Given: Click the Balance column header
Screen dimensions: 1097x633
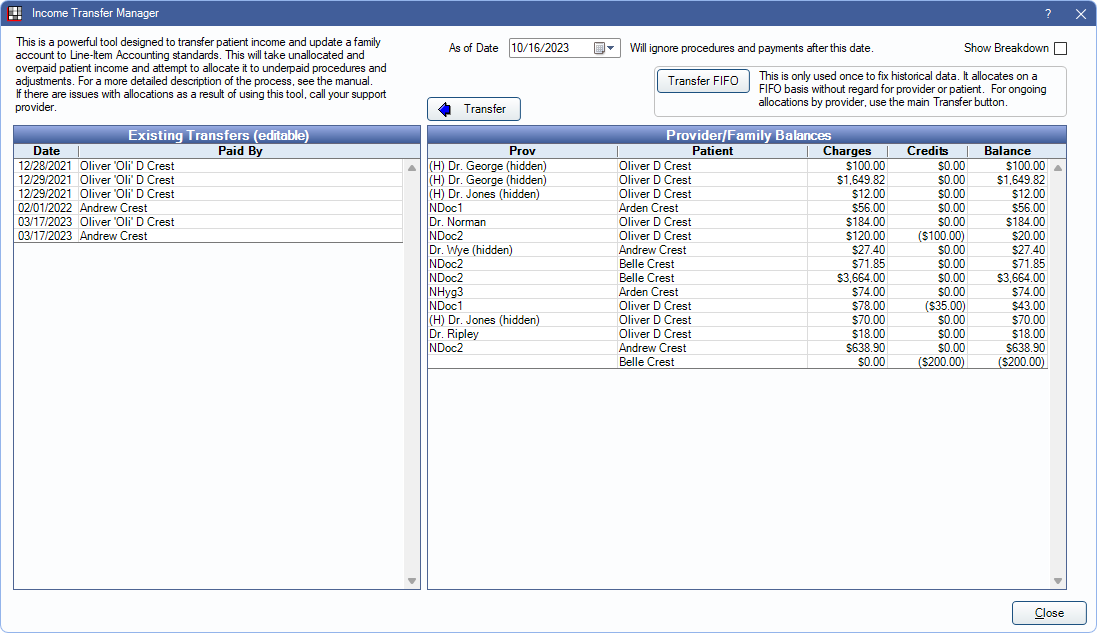Looking at the screenshot, I should click(1007, 151).
